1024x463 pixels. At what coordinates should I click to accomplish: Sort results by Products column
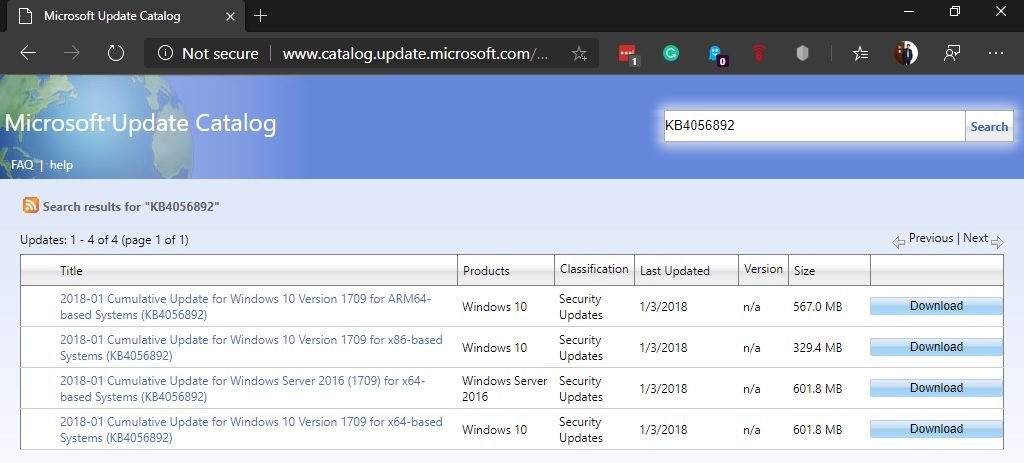click(486, 270)
